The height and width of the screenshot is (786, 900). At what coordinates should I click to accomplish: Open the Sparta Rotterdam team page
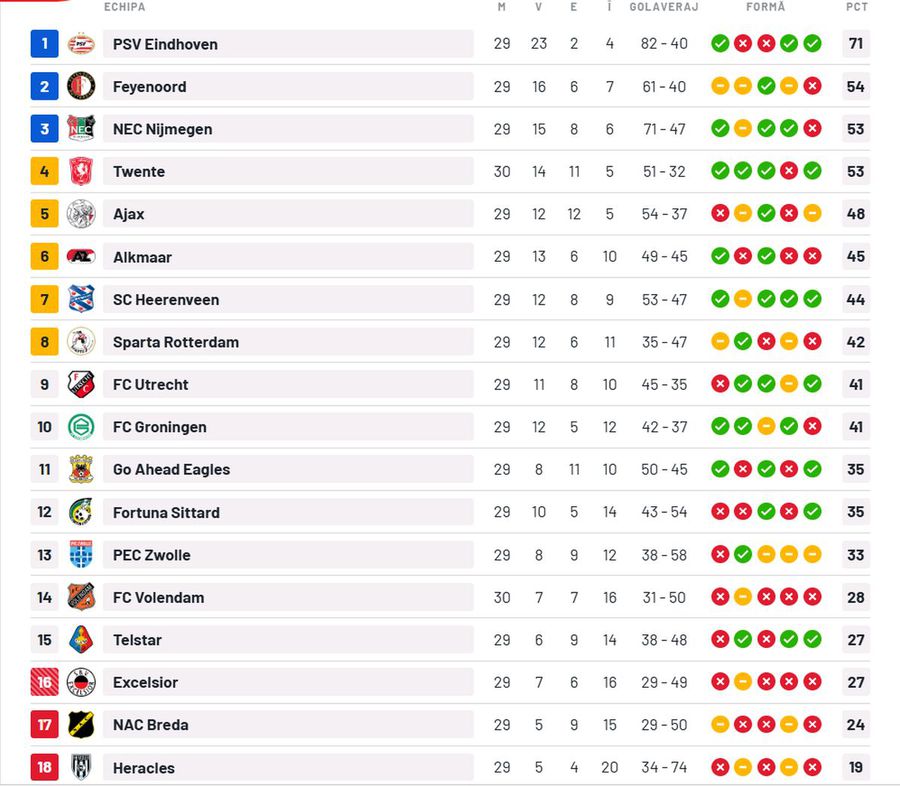[176, 342]
